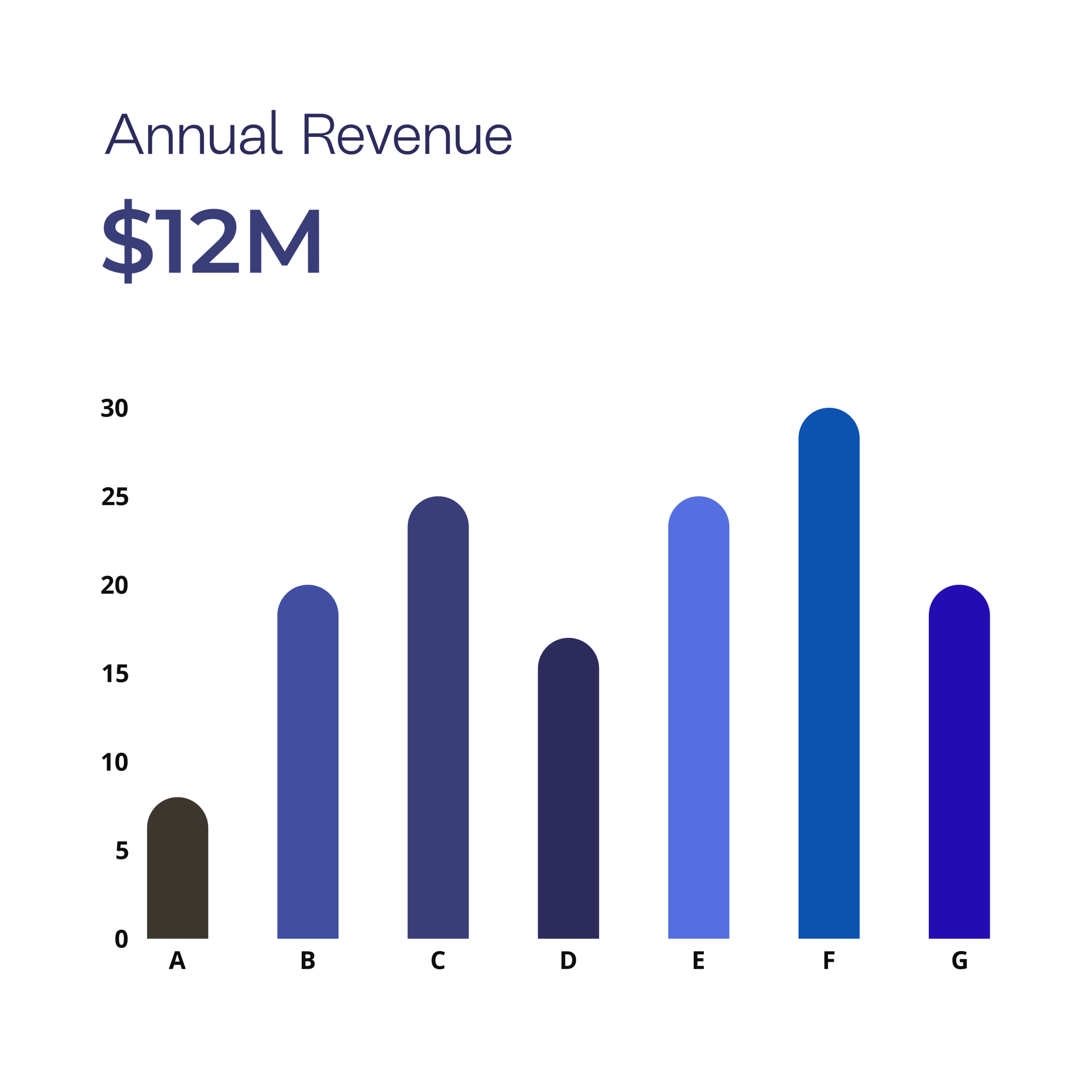1092x1092 pixels.
Task: Click the x-axis letter F label
Action: [x=829, y=960]
